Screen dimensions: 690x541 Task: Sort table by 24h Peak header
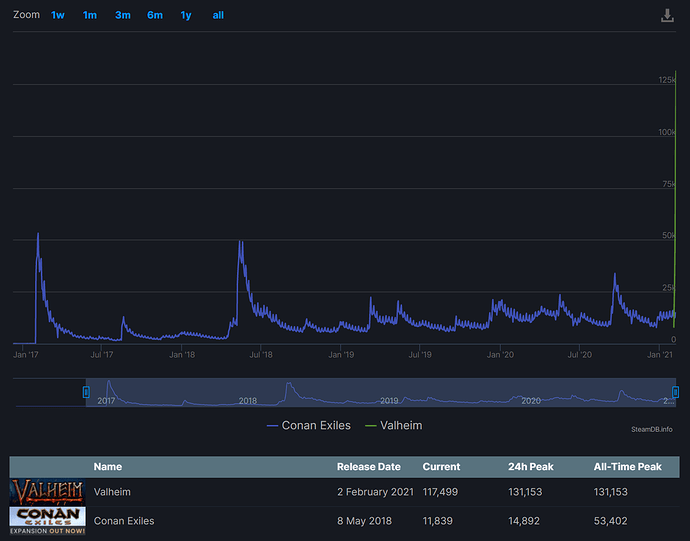[531, 467]
